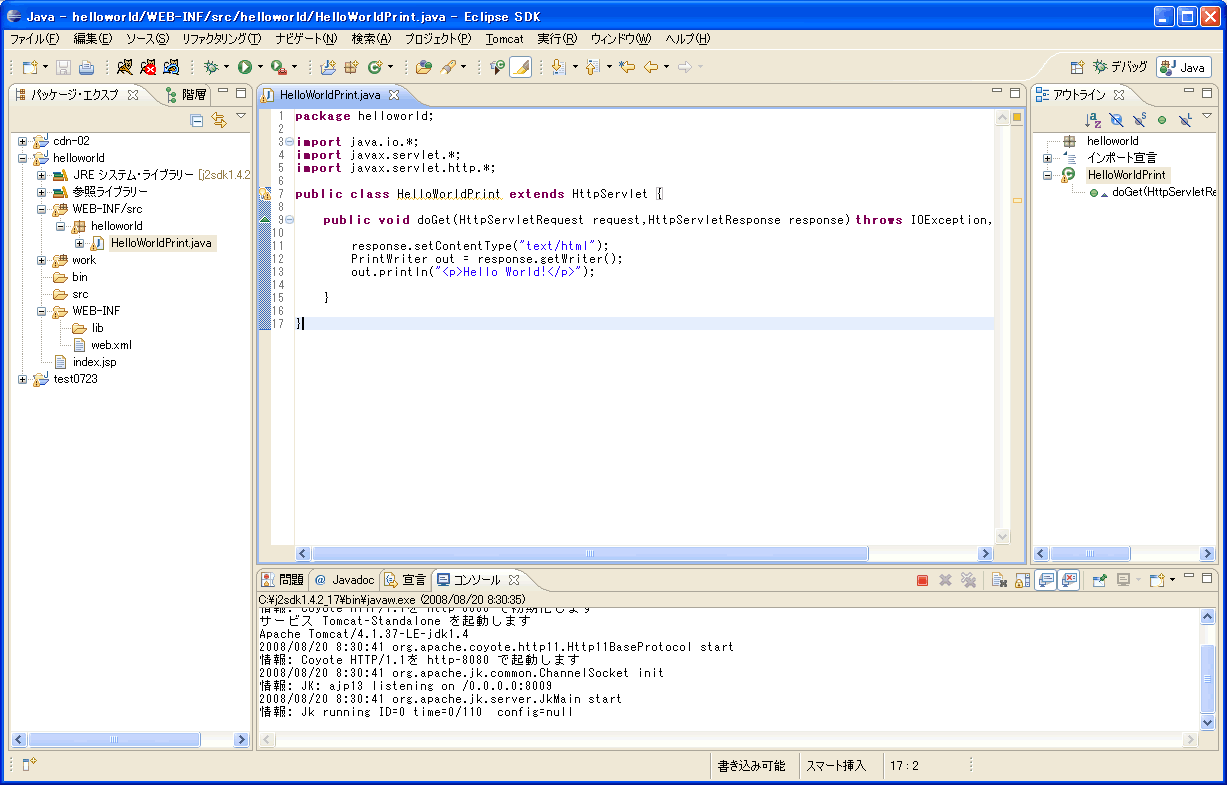Expand the cdn-02 project node
1227x785 pixels.
(x=23, y=141)
